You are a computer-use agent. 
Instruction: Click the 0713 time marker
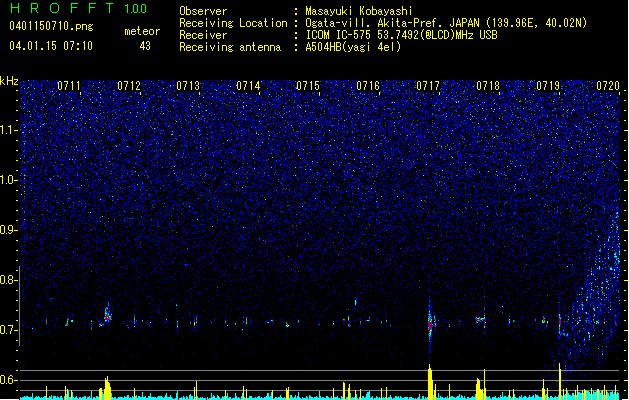point(188,86)
